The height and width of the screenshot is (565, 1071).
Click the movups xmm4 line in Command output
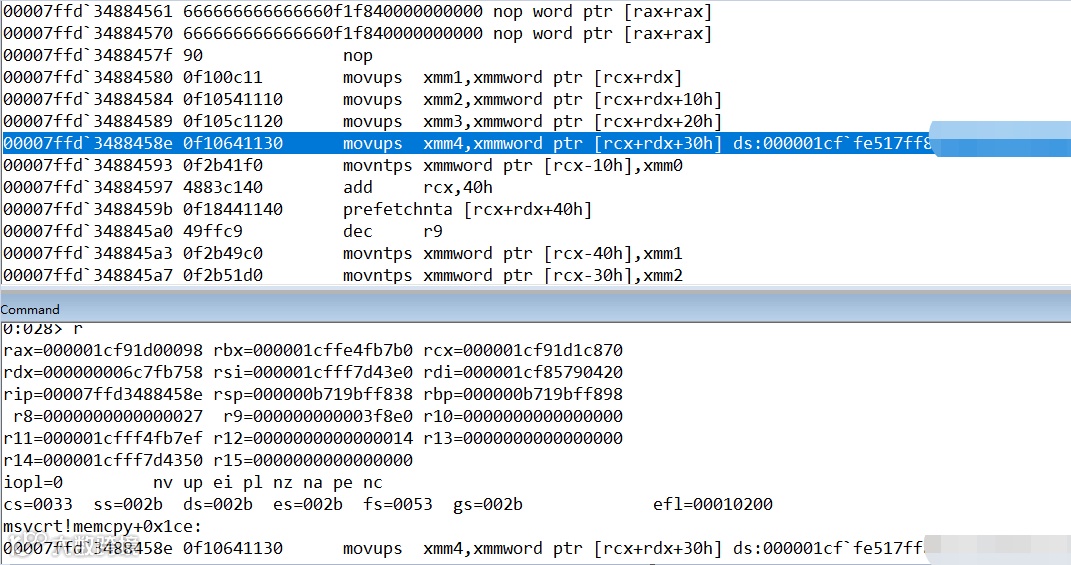(463, 548)
